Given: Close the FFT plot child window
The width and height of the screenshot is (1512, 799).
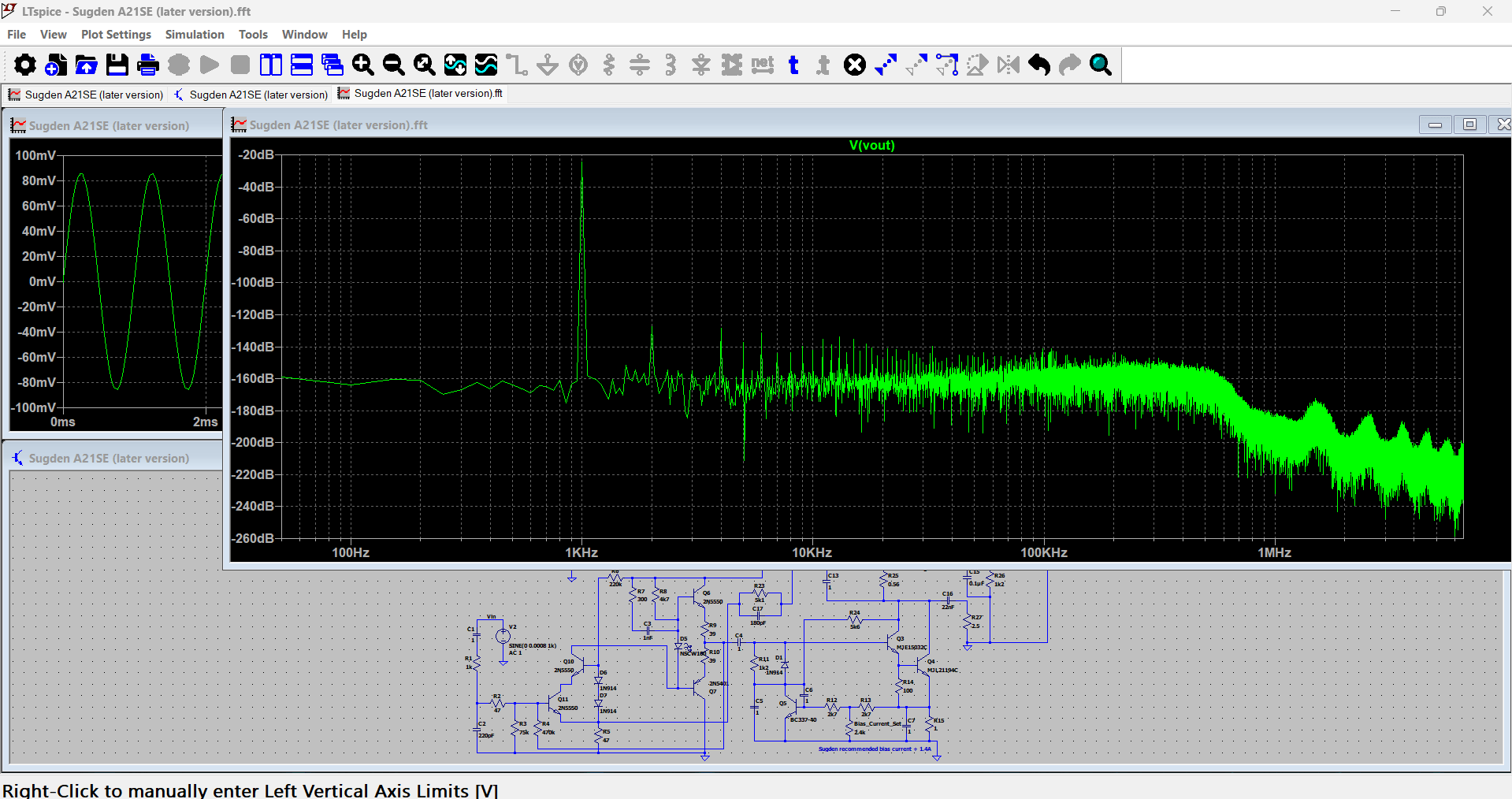Looking at the screenshot, I should click(x=1503, y=124).
